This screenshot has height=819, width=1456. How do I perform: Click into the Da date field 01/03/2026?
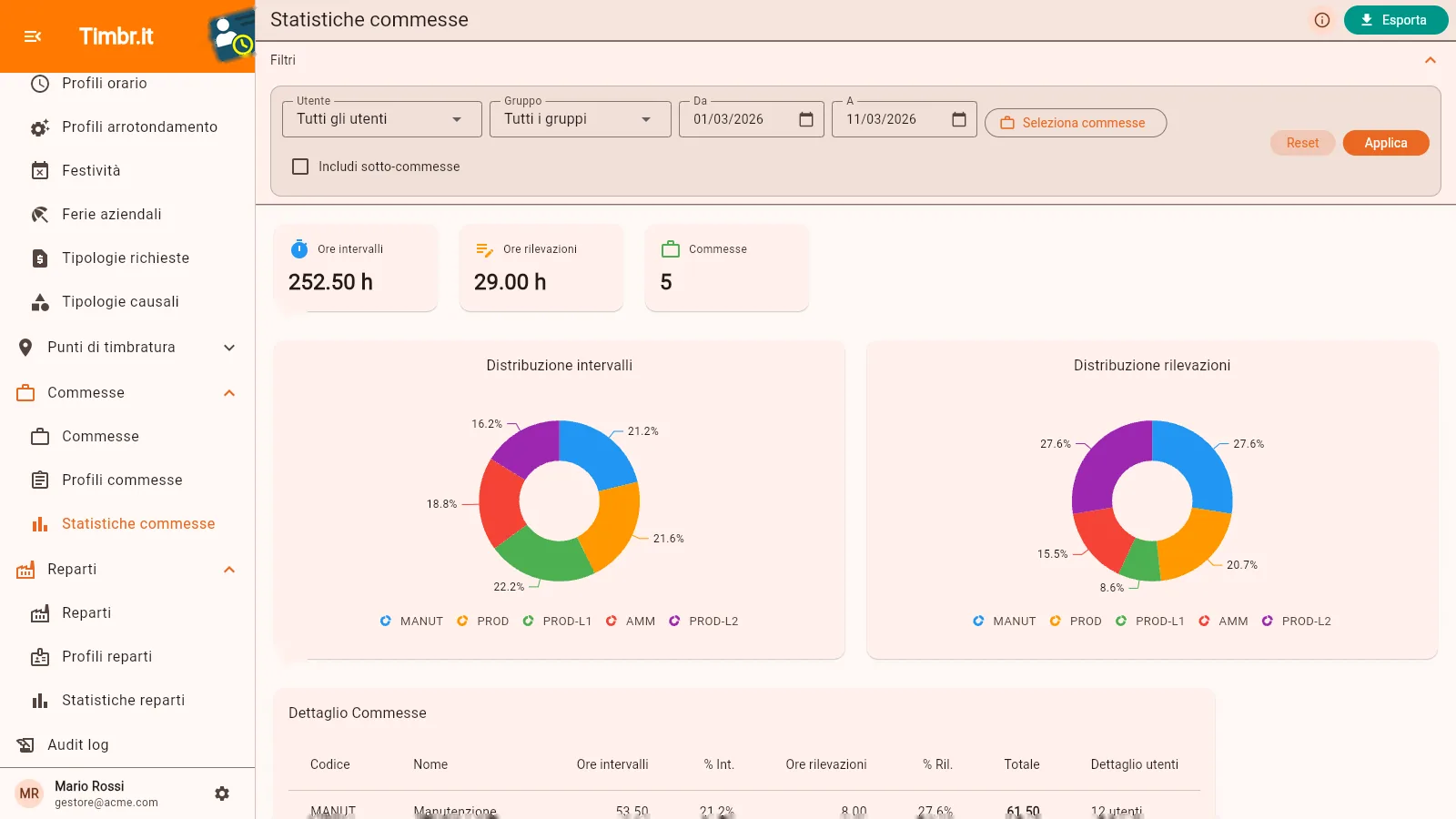pos(729,119)
